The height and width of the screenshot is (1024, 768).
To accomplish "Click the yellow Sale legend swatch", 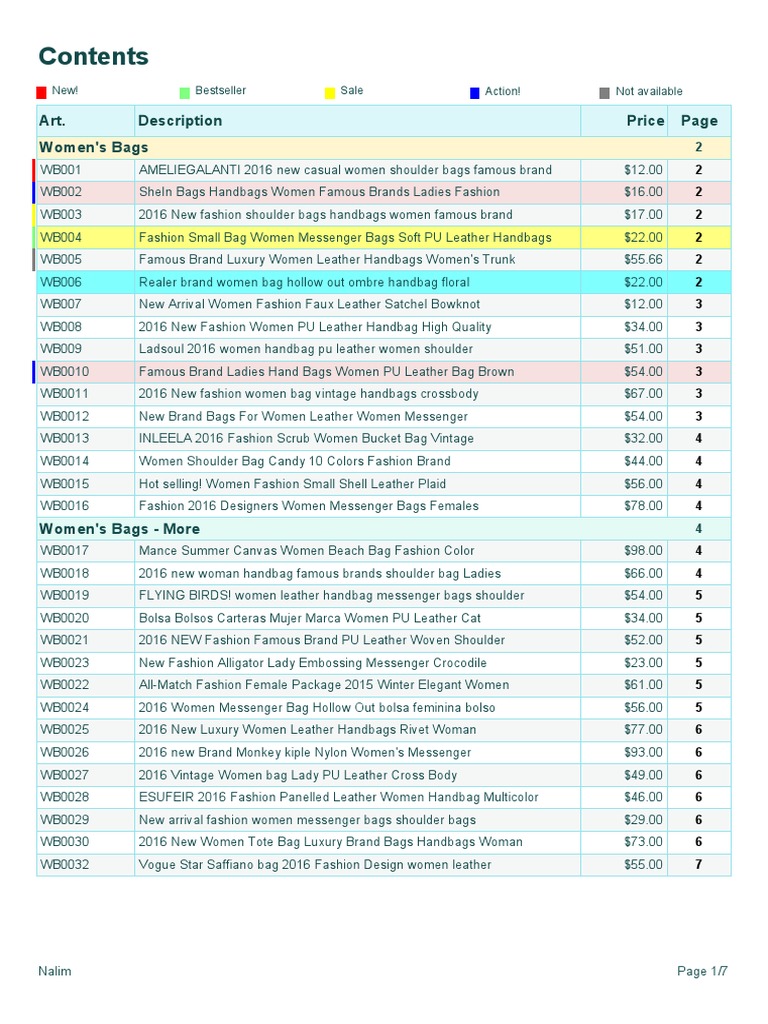I will pyautogui.click(x=330, y=93).
